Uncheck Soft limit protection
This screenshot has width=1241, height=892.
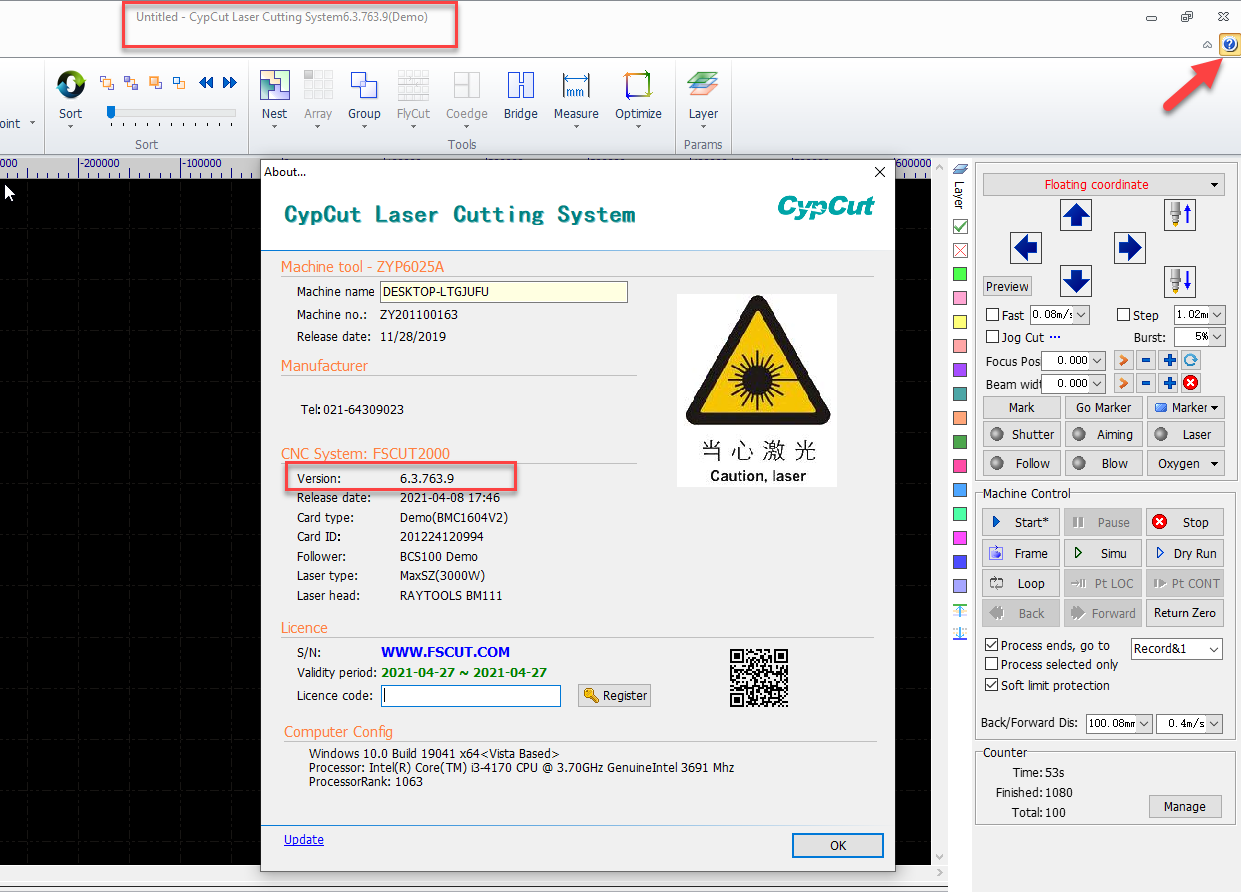992,685
